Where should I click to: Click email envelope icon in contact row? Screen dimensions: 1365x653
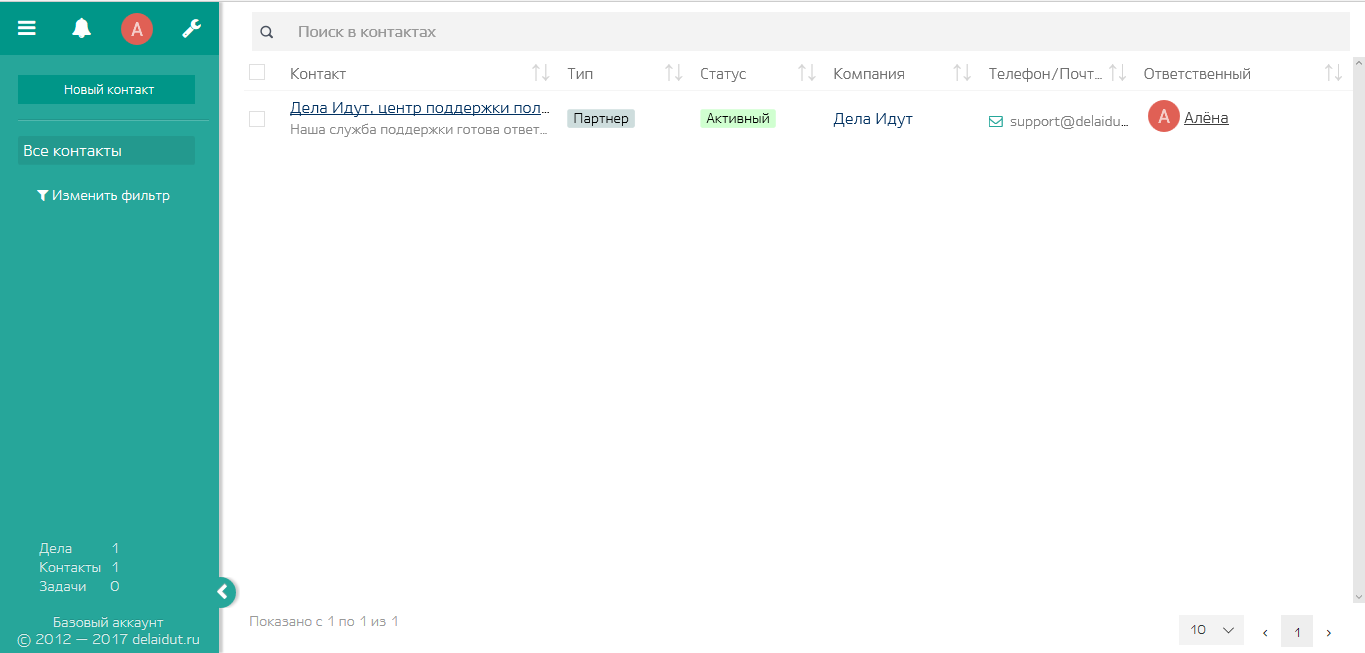click(995, 122)
